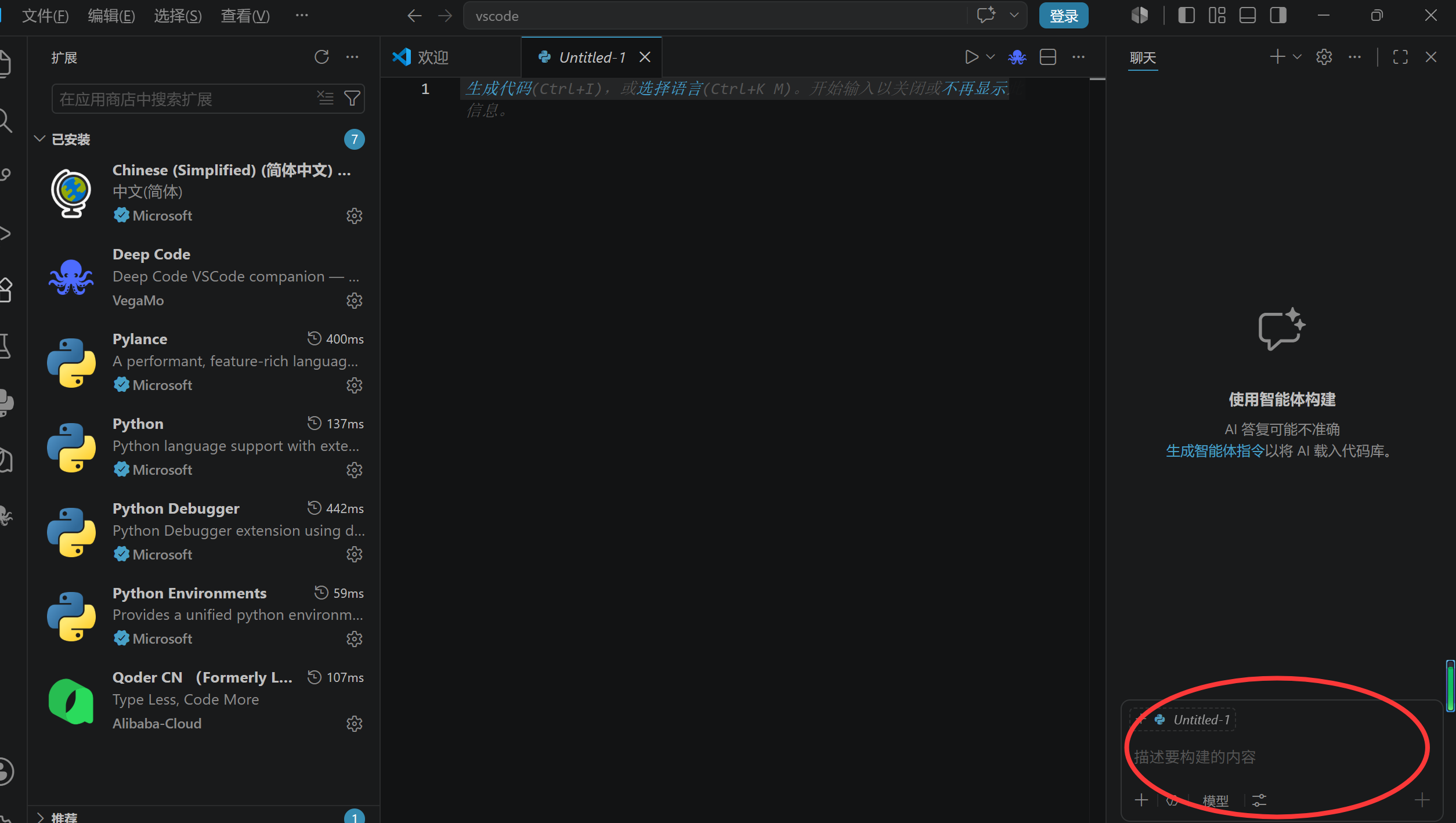This screenshot has height=823, width=1456.
Task: Open the 选择(S) menu
Action: pos(178,16)
